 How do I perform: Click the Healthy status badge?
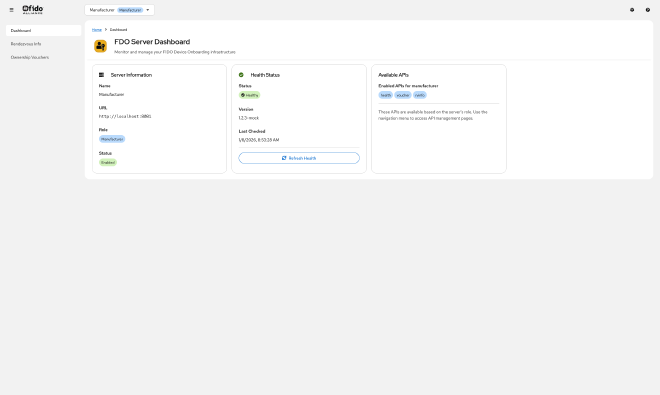[x=250, y=95]
